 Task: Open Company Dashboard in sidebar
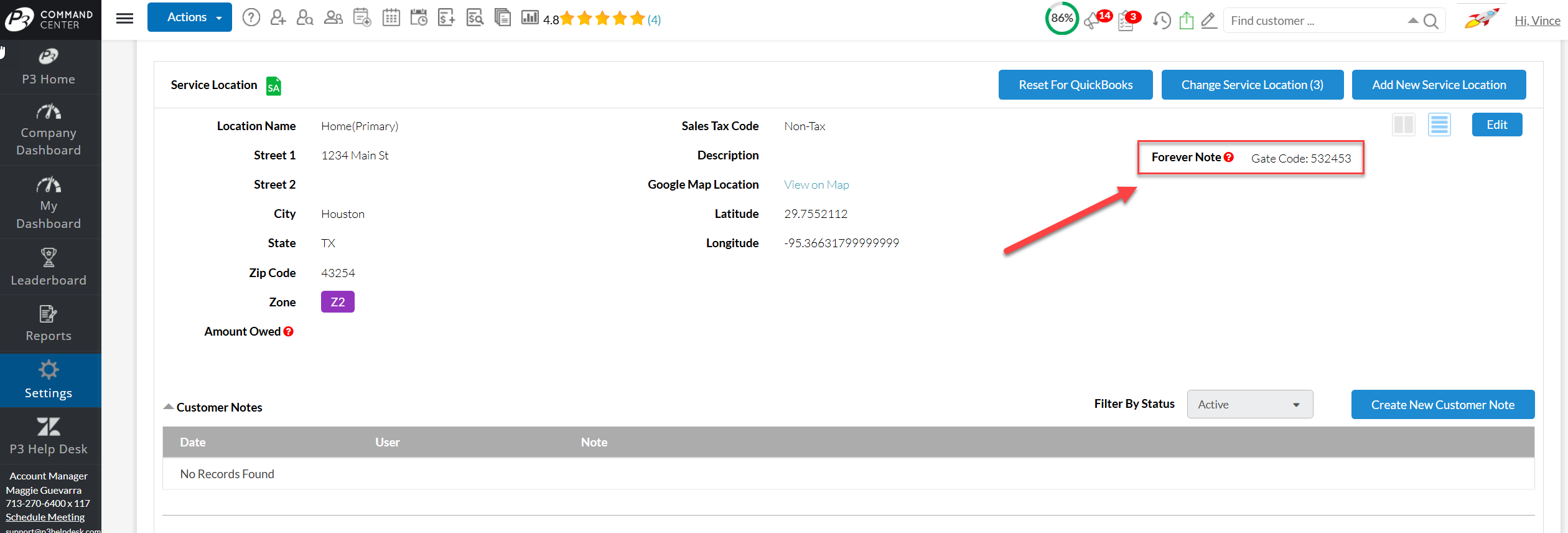coord(49,130)
